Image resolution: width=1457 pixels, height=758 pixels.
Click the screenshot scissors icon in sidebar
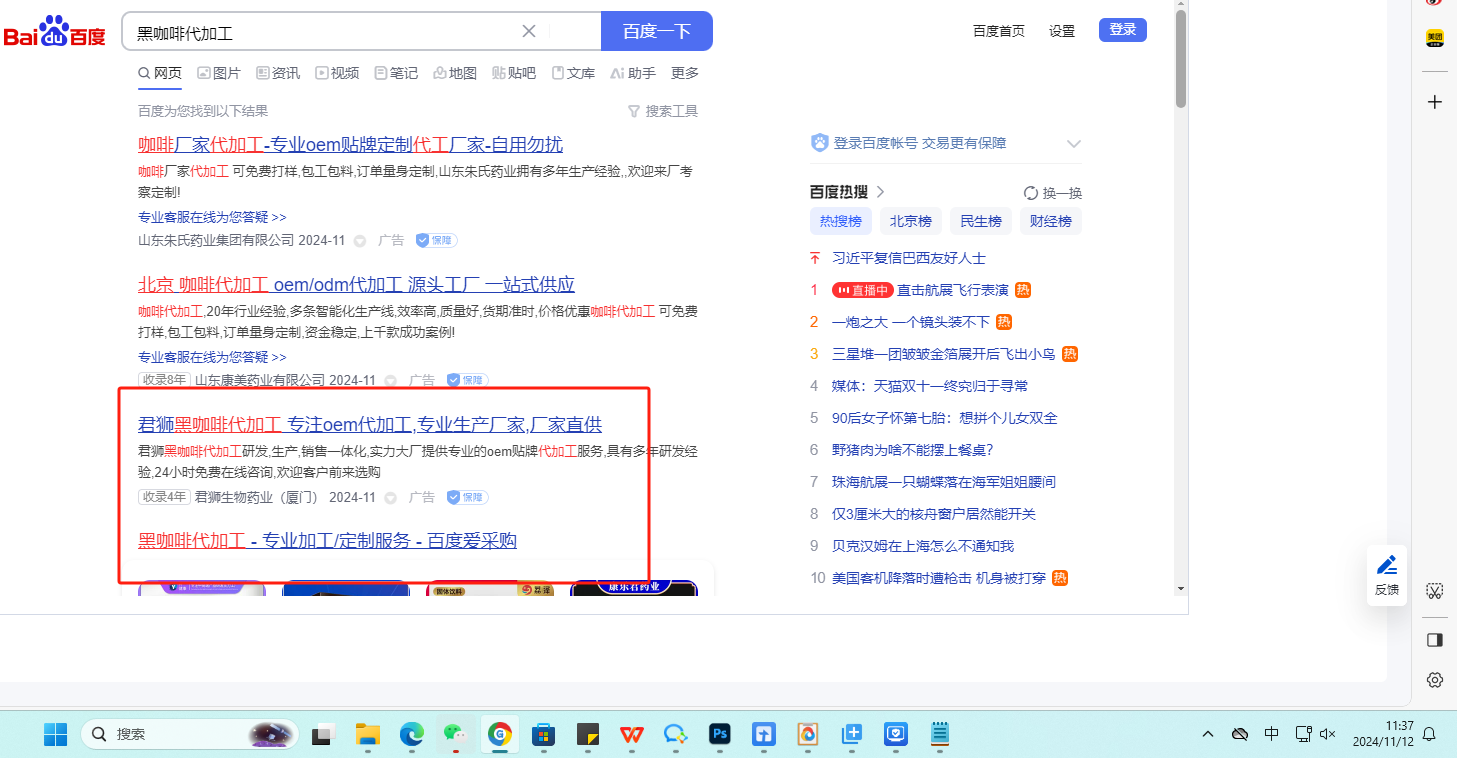click(1434, 591)
